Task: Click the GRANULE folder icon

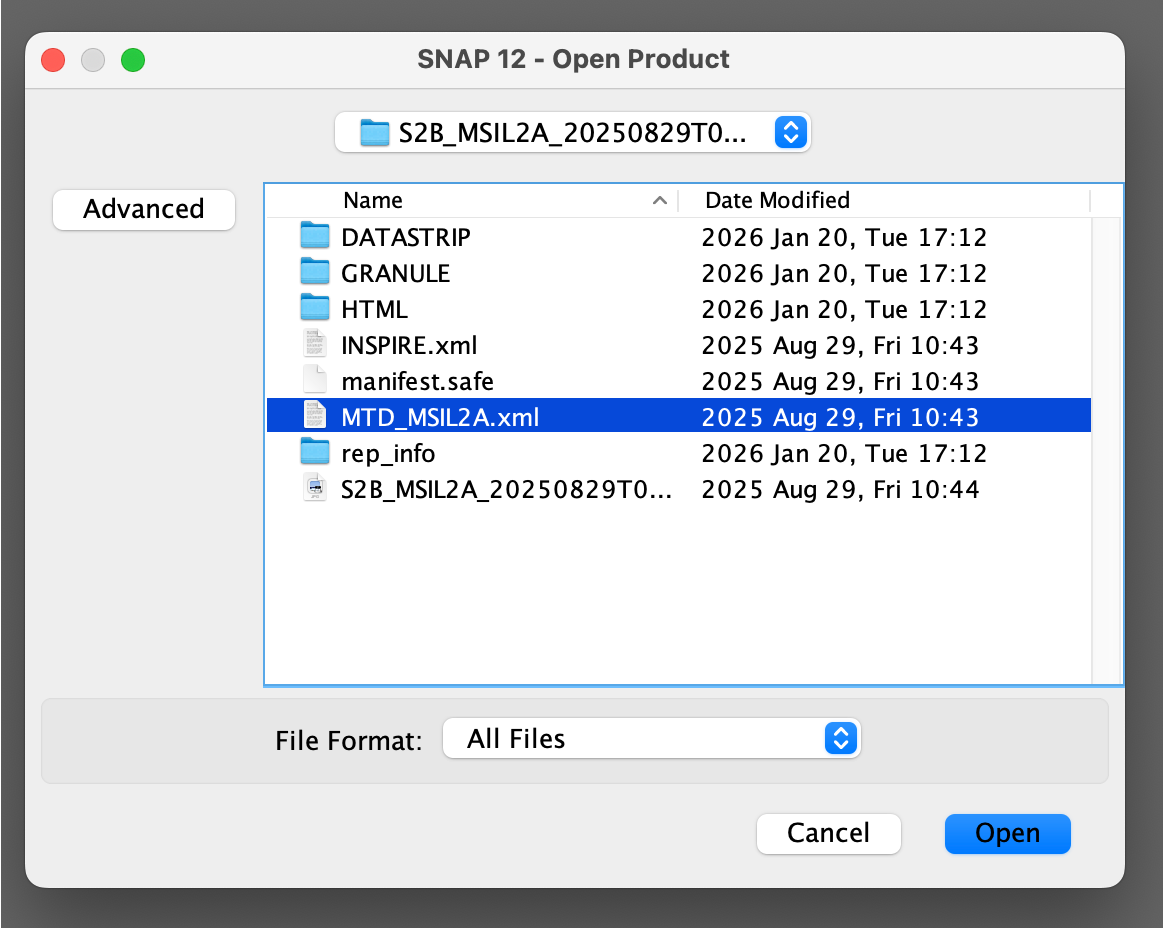Action: [x=315, y=273]
